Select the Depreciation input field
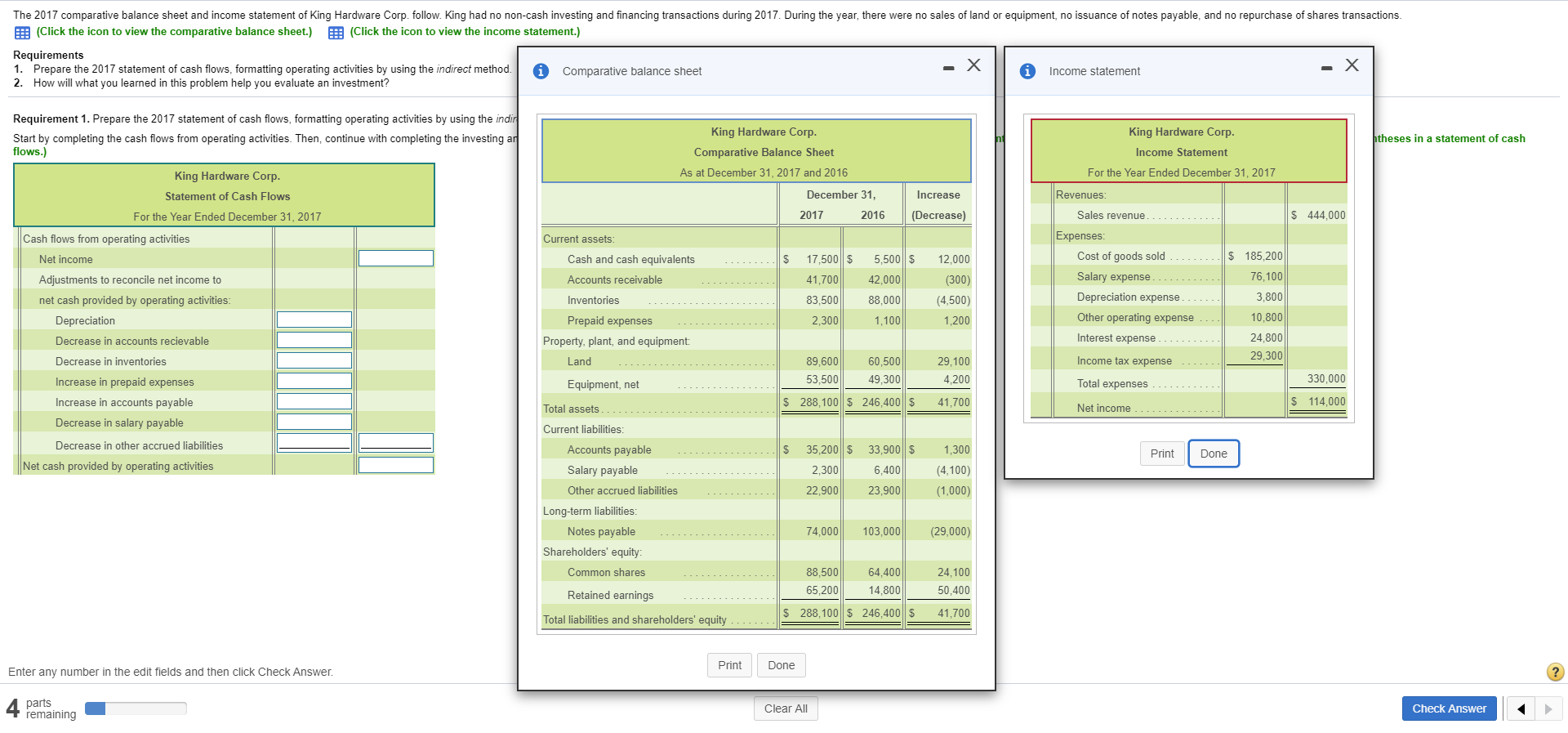The width and height of the screenshot is (1568, 733). tap(314, 320)
